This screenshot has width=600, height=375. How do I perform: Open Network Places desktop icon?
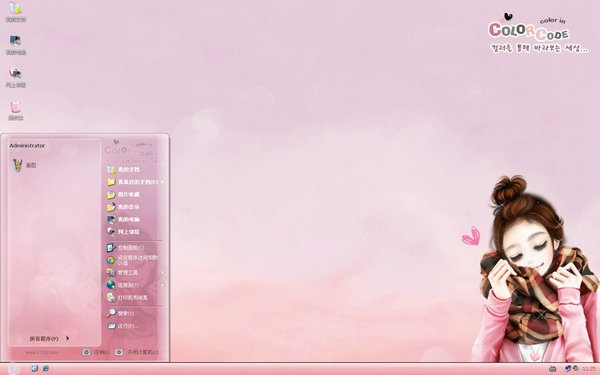coord(16,78)
